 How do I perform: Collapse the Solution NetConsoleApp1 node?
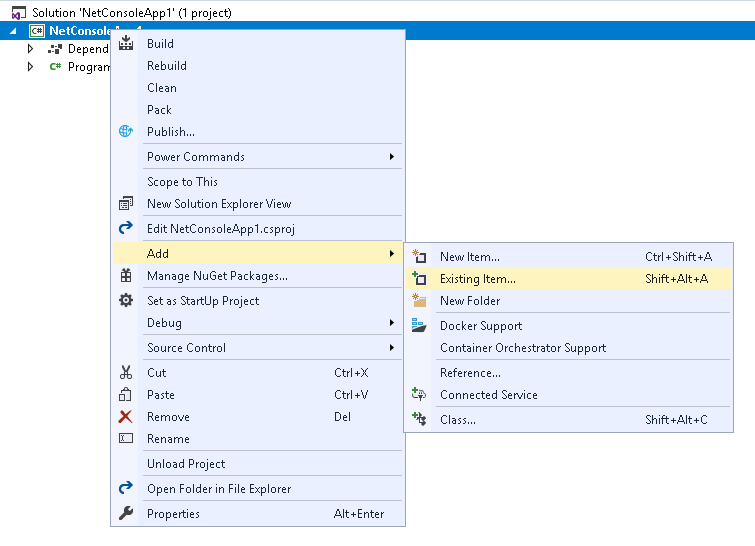(13, 31)
